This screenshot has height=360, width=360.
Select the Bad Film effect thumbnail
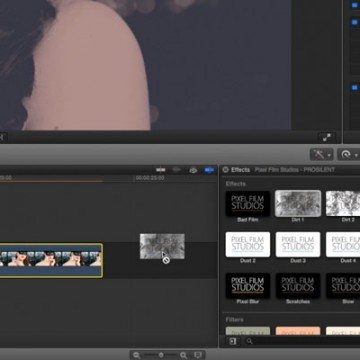(x=248, y=203)
